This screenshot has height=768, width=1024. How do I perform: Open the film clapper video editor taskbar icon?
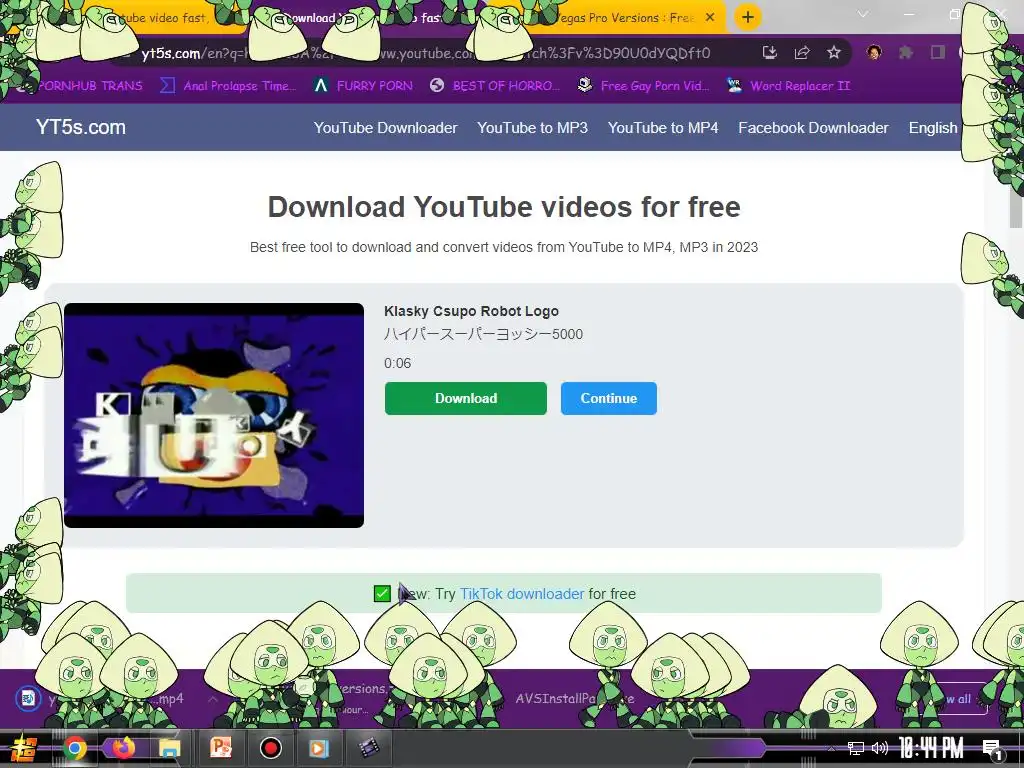click(x=369, y=748)
